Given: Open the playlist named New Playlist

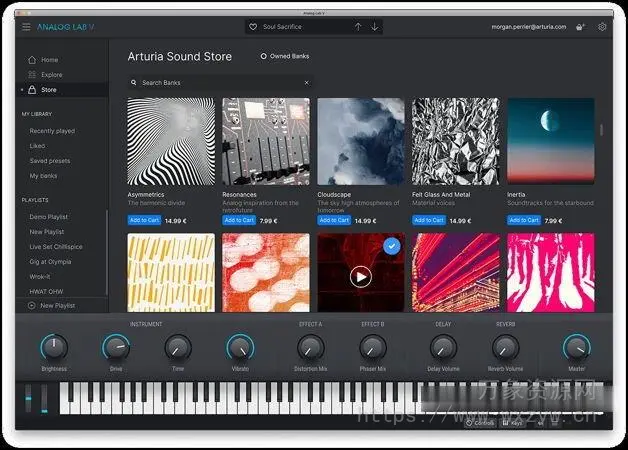Looking at the screenshot, I should point(46,232).
